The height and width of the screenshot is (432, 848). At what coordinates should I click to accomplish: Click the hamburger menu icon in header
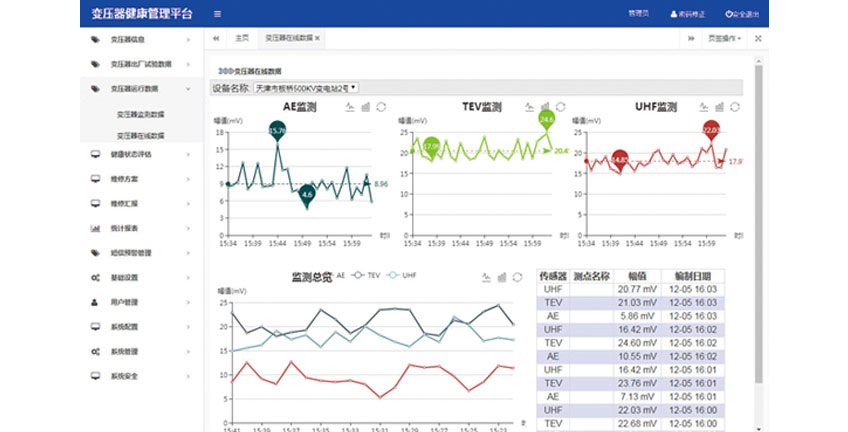pyautogui.click(x=218, y=14)
